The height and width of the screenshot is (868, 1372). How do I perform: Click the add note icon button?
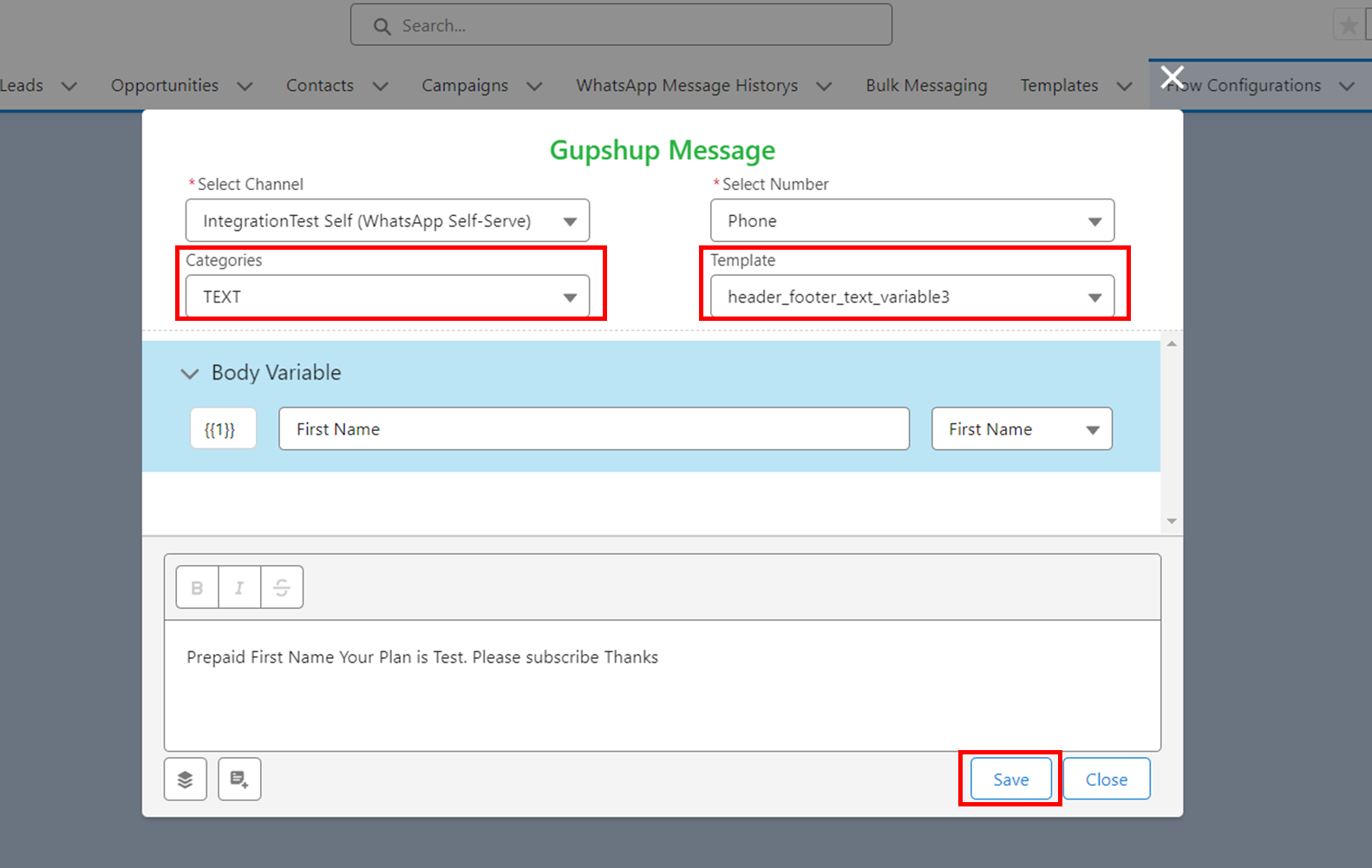point(239,779)
